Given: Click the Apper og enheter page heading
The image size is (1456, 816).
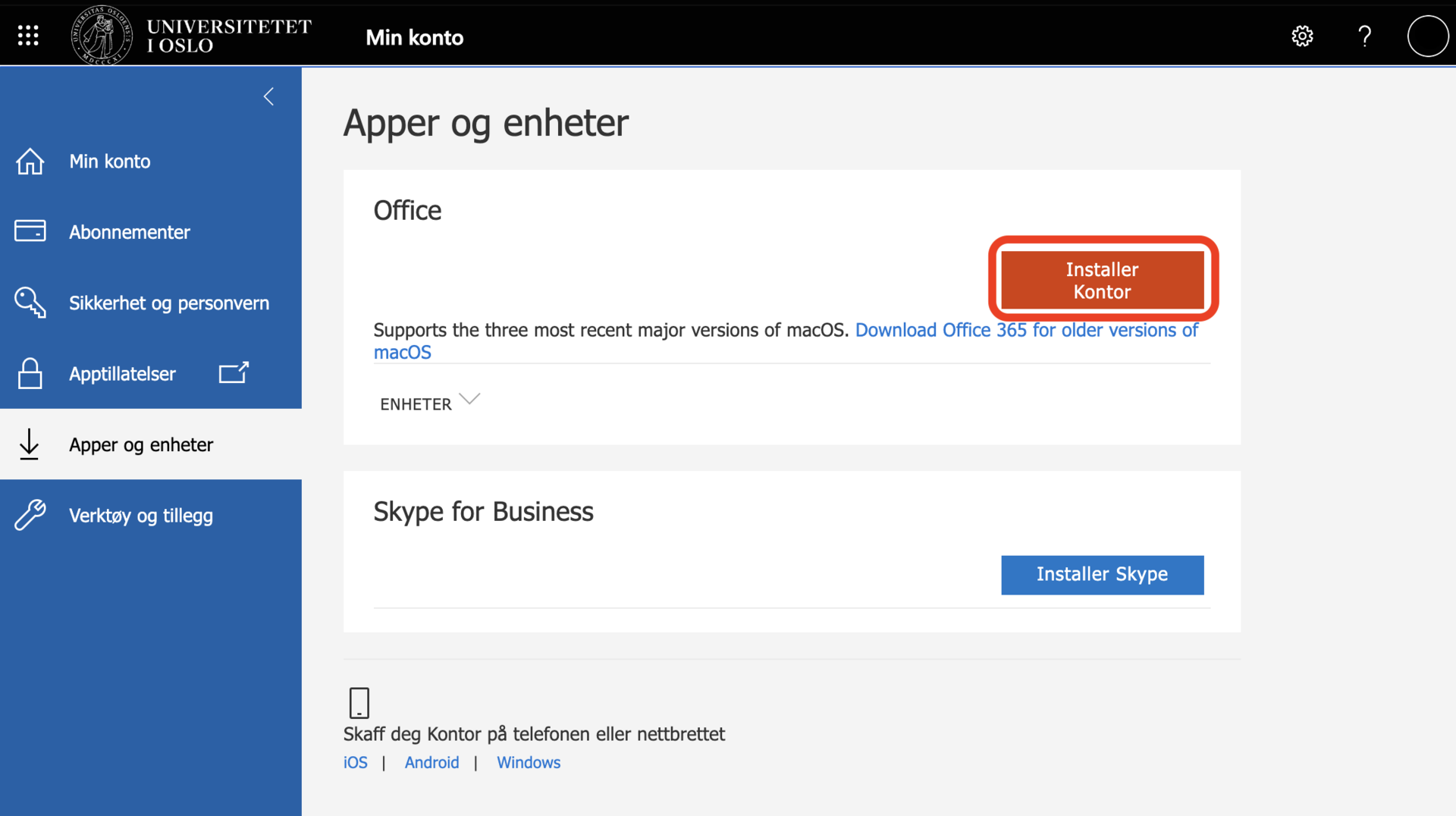Looking at the screenshot, I should [486, 123].
